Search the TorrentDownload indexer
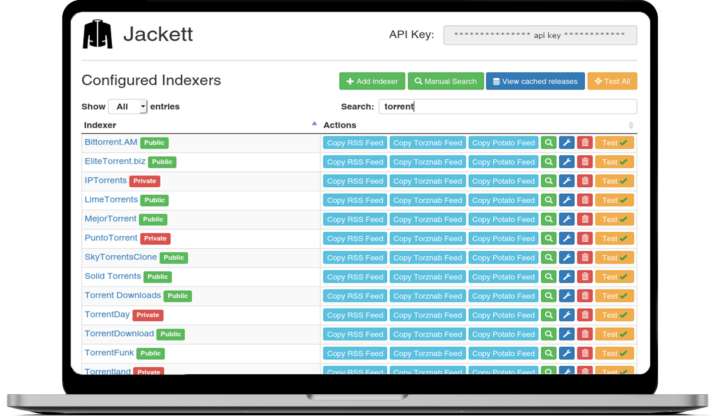This screenshot has height=417, width=715. (549, 334)
